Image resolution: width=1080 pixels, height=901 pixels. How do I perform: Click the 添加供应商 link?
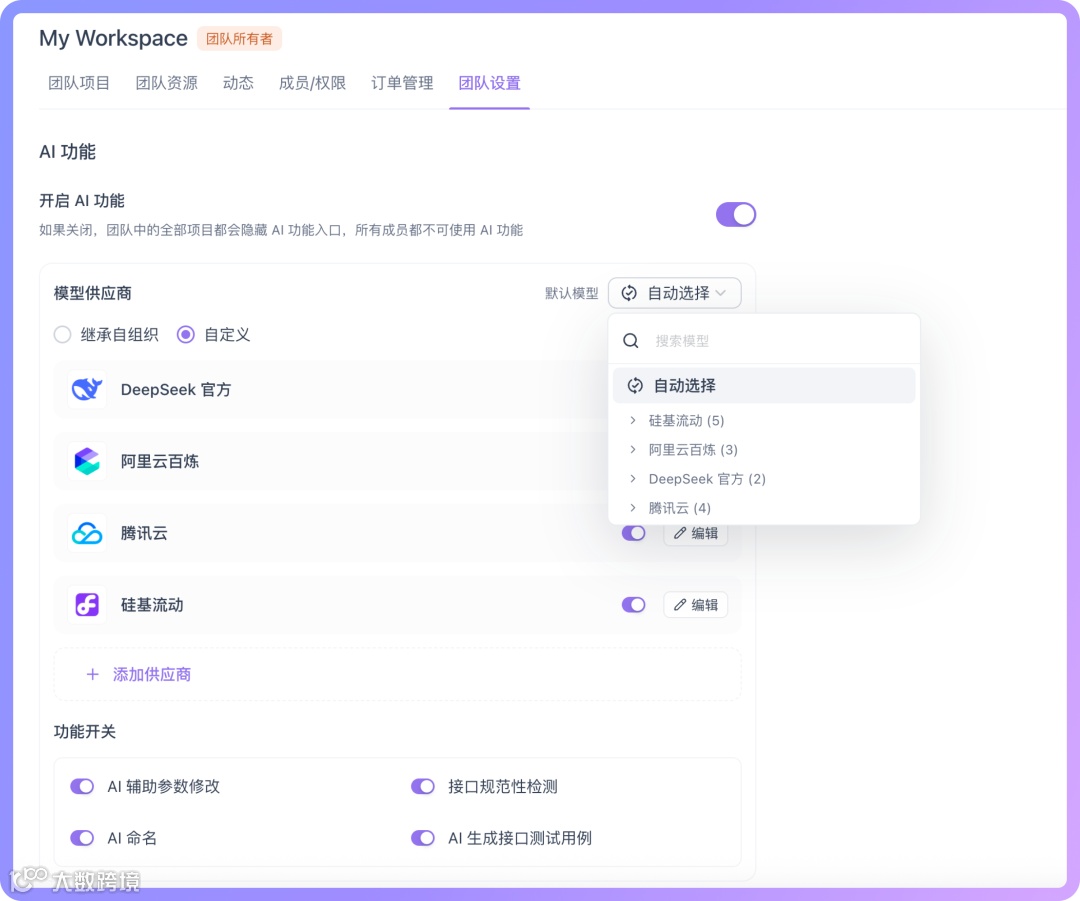(152, 674)
